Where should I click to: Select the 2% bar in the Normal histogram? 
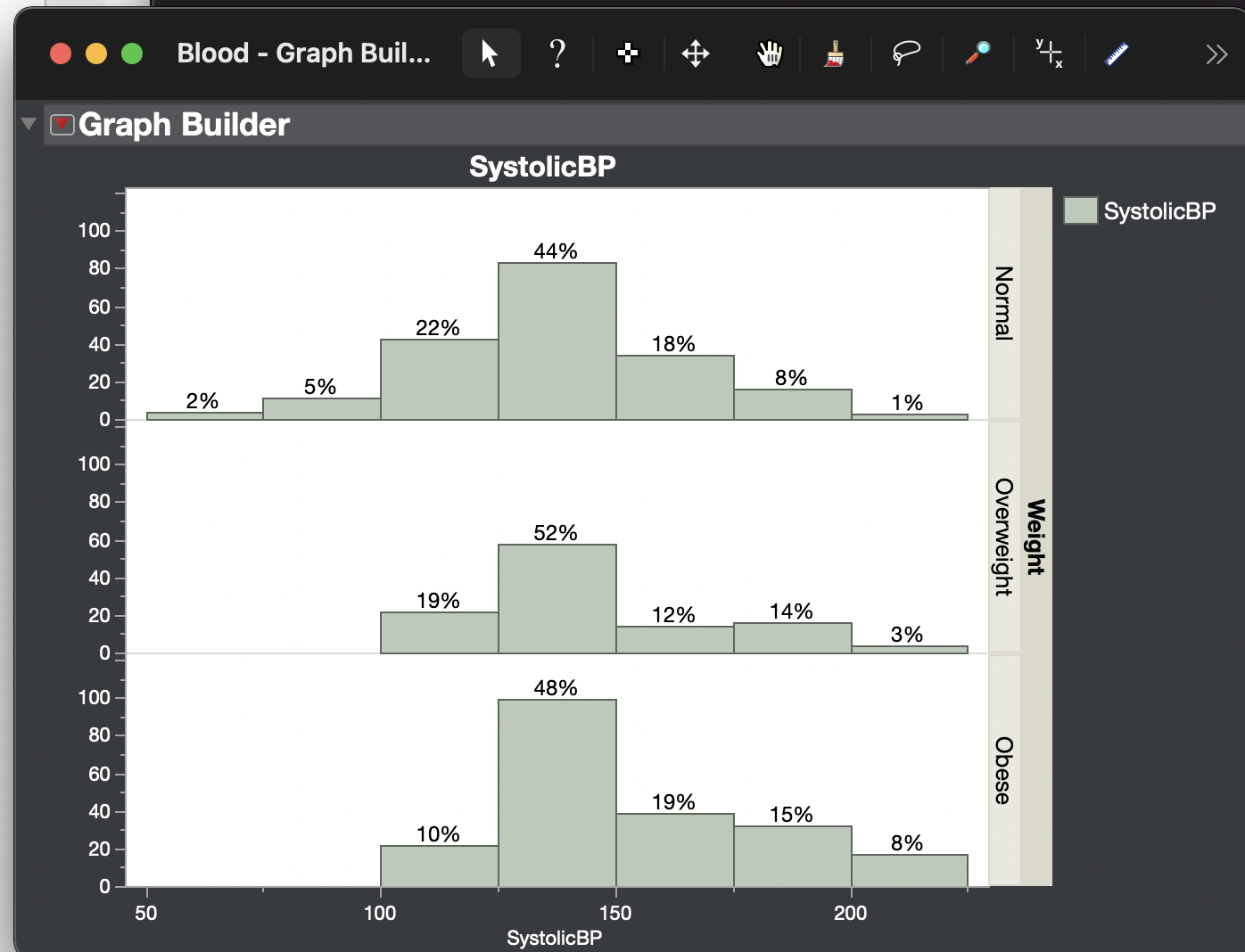pyautogui.click(x=204, y=416)
